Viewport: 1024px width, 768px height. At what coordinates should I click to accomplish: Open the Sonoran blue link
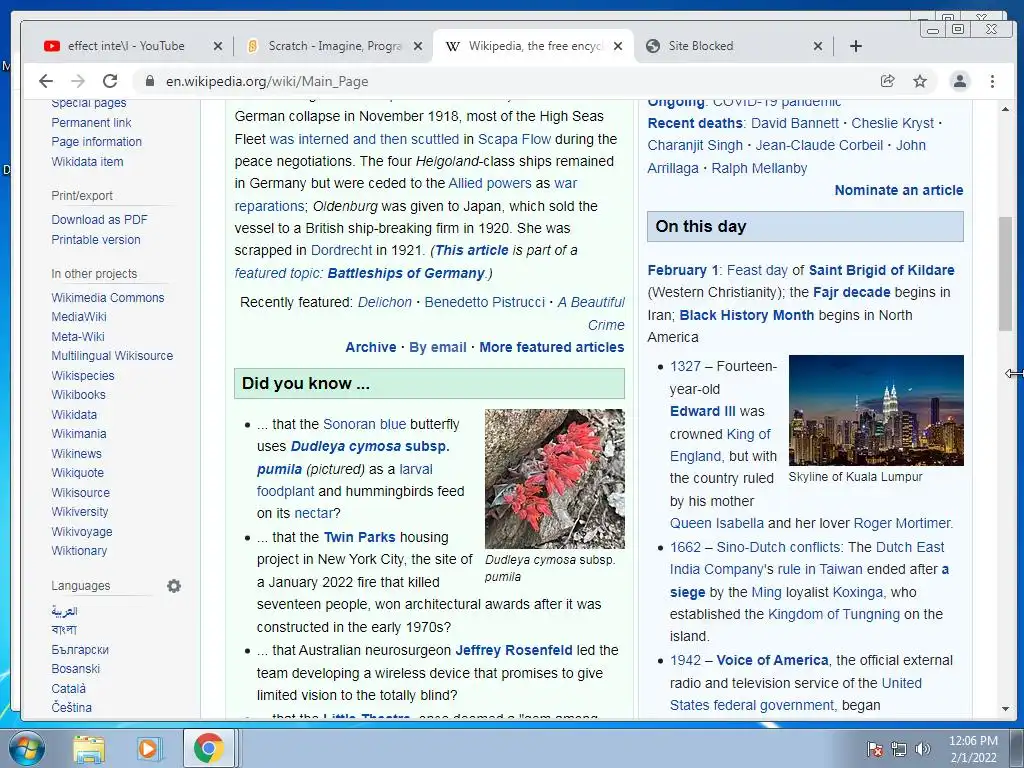click(364, 424)
